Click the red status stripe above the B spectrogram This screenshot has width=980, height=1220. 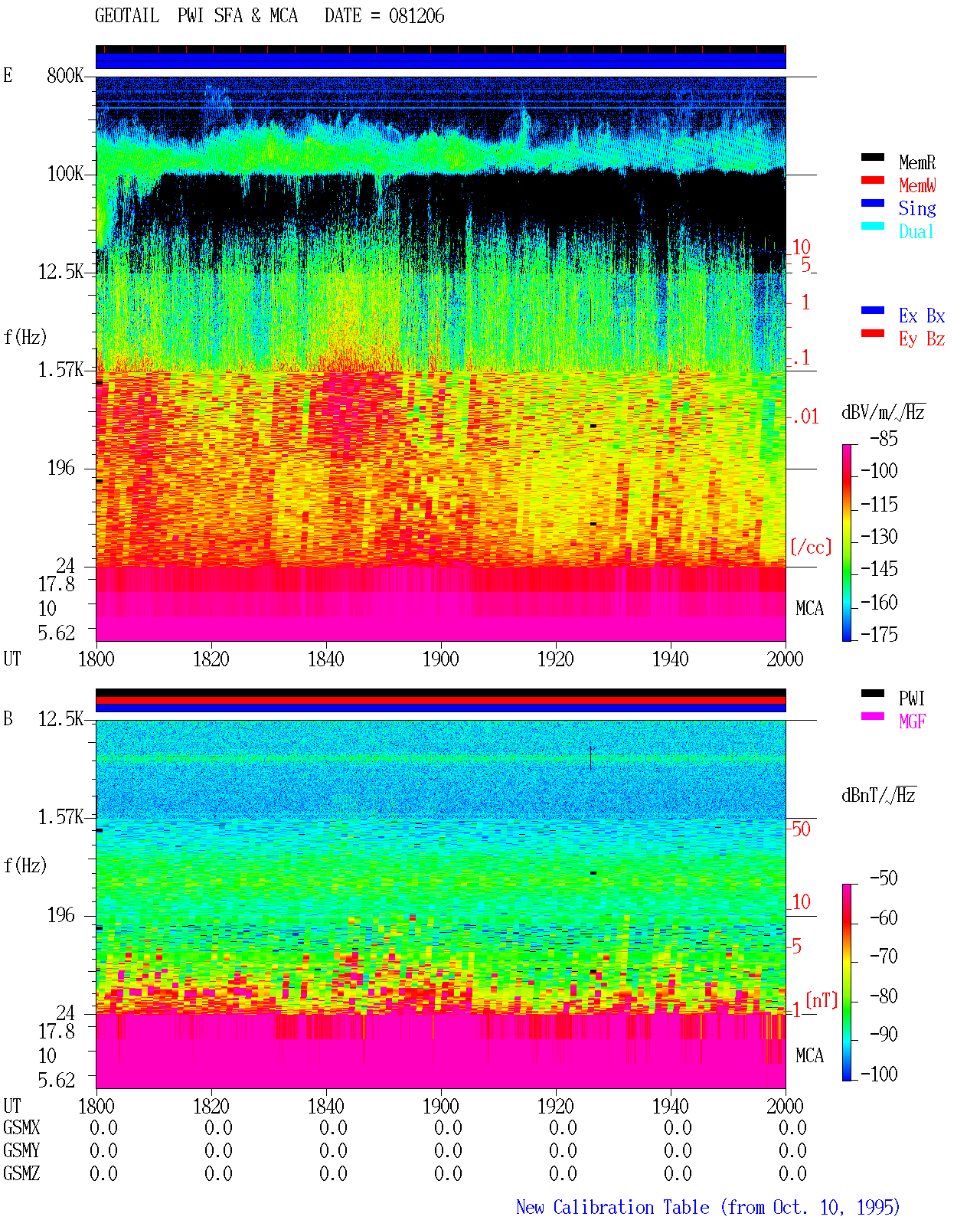coord(441,701)
